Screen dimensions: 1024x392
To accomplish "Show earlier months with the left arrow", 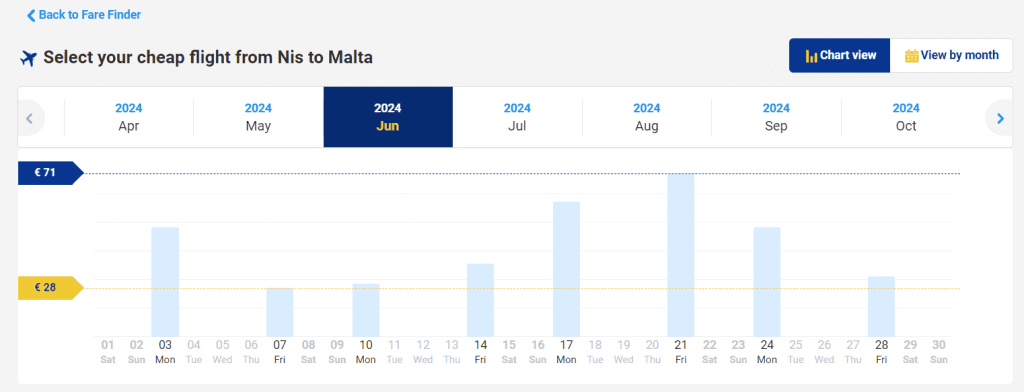I will click(x=29, y=118).
